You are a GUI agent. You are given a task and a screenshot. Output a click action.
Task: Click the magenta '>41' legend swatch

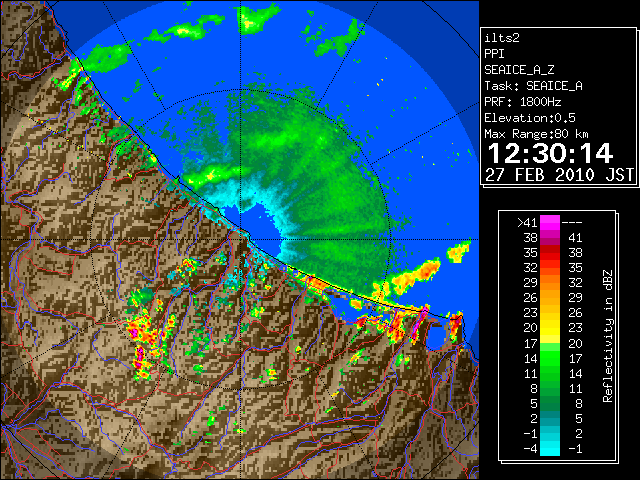pos(550,223)
